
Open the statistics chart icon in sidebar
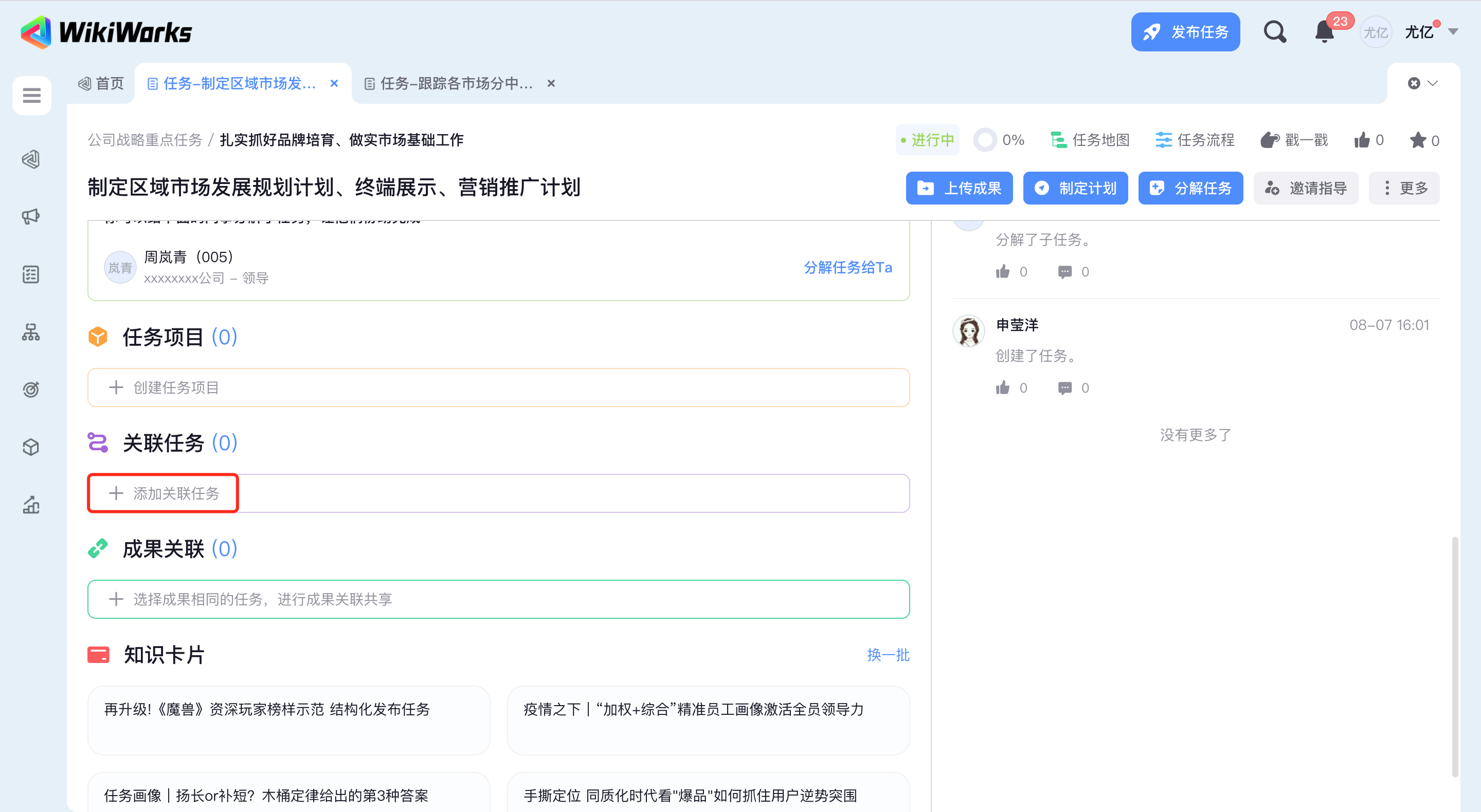(x=31, y=505)
